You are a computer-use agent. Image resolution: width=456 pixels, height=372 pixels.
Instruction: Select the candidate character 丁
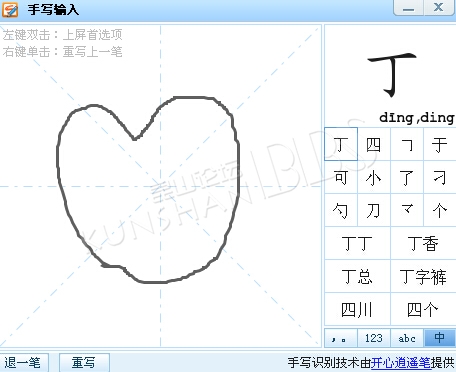(341, 144)
